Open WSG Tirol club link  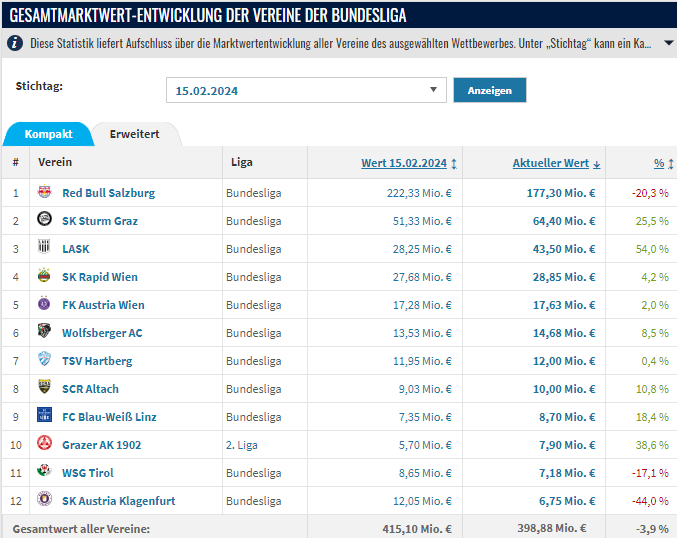coord(88,473)
